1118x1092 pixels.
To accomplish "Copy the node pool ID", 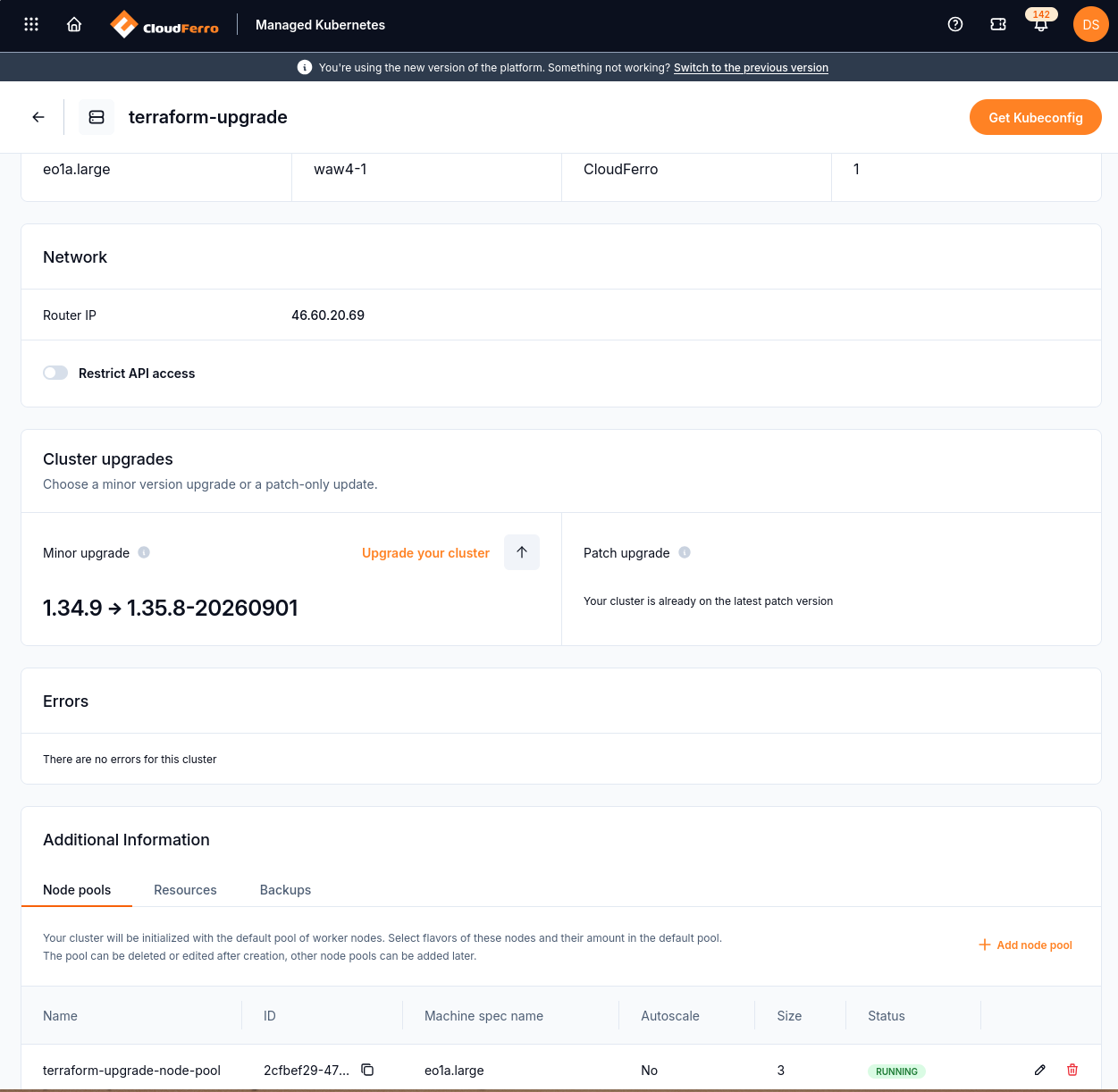I will click(x=367, y=1070).
